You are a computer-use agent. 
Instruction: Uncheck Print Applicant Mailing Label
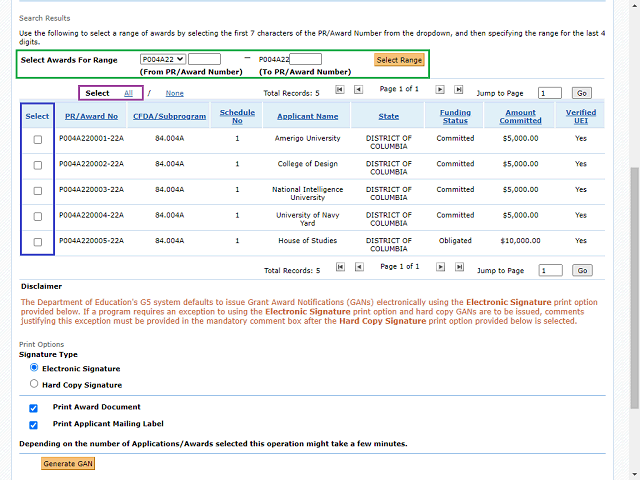tap(34, 424)
